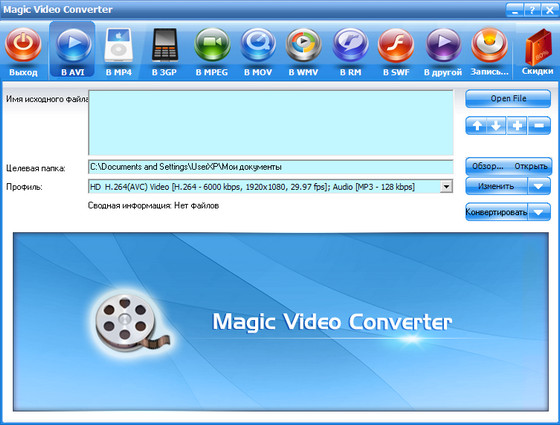This screenshot has width=560, height=425.
Task: Open the Запись disc burning icon
Action: [x=489, y=45]
